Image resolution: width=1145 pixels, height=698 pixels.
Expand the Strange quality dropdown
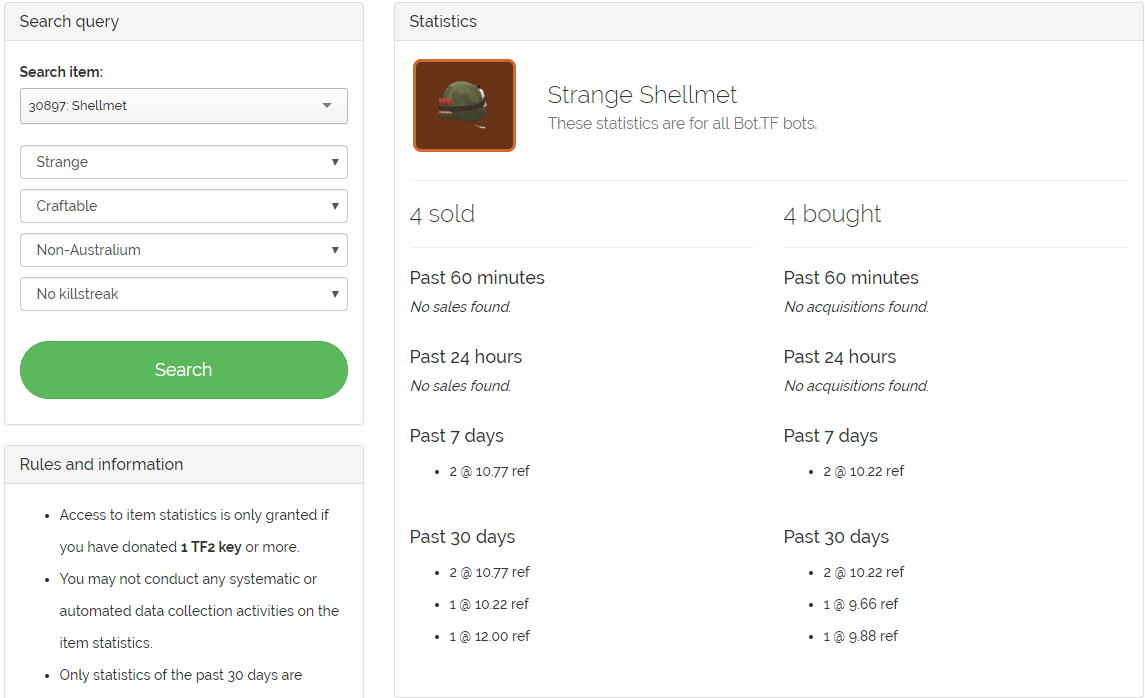click(184, 162)
